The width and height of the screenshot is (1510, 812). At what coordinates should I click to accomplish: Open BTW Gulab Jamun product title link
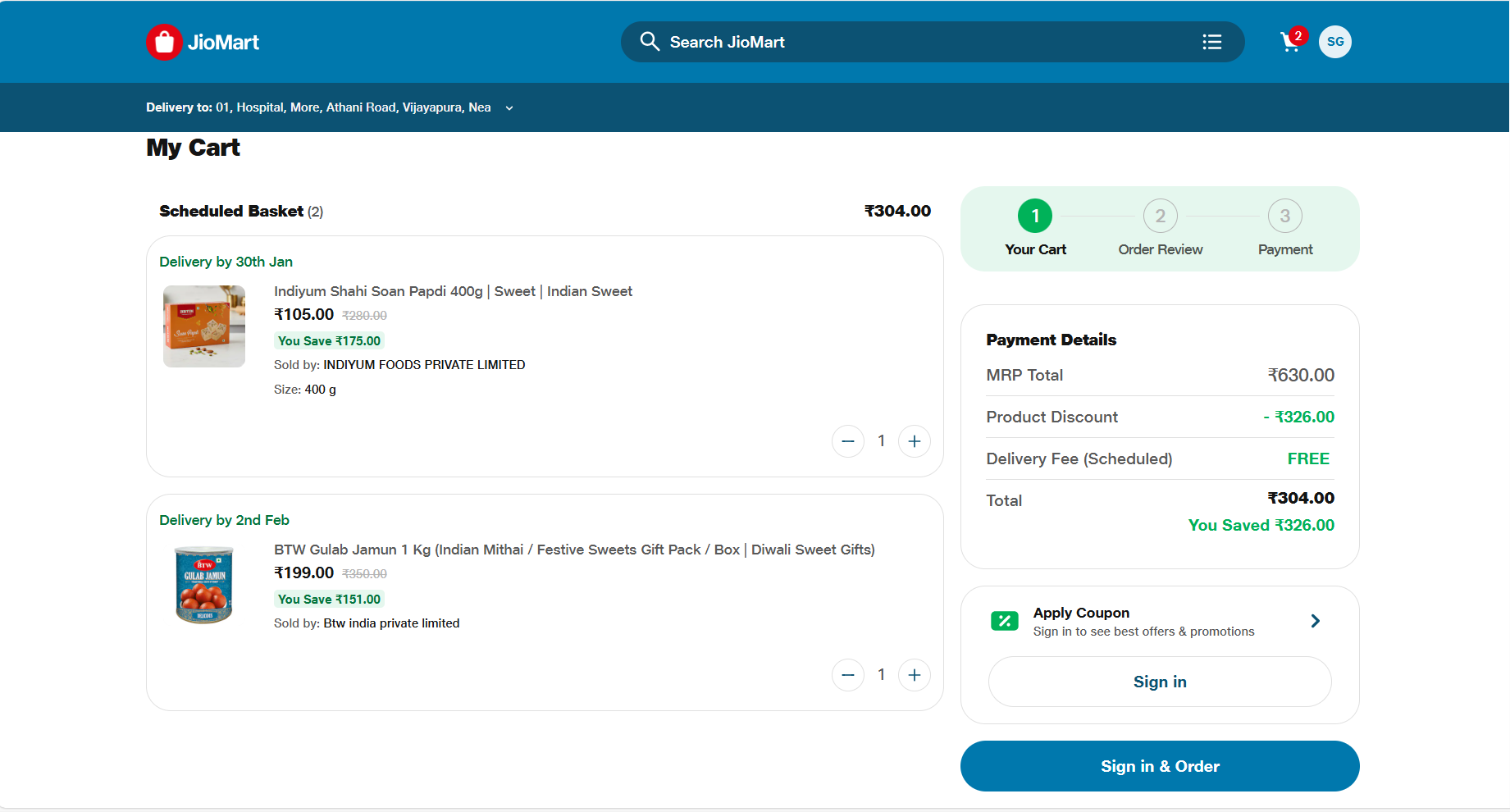[x=574, y=550]
